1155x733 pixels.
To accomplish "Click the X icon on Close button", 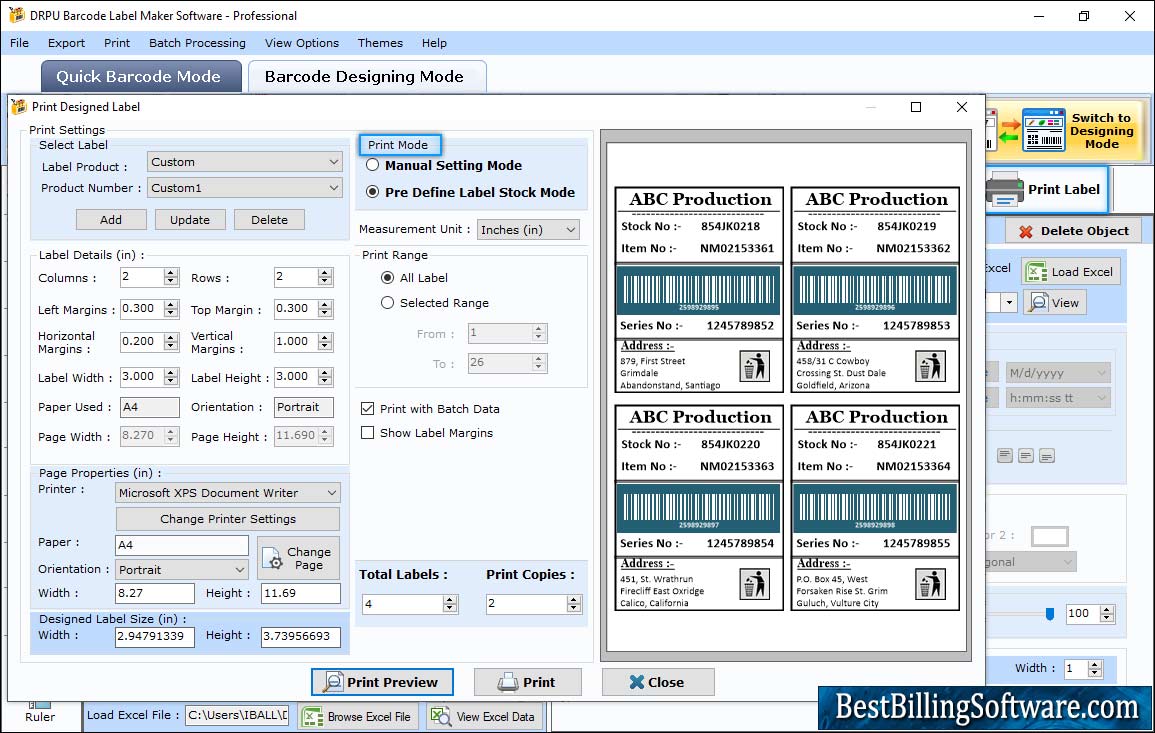I will click(636, 682).
